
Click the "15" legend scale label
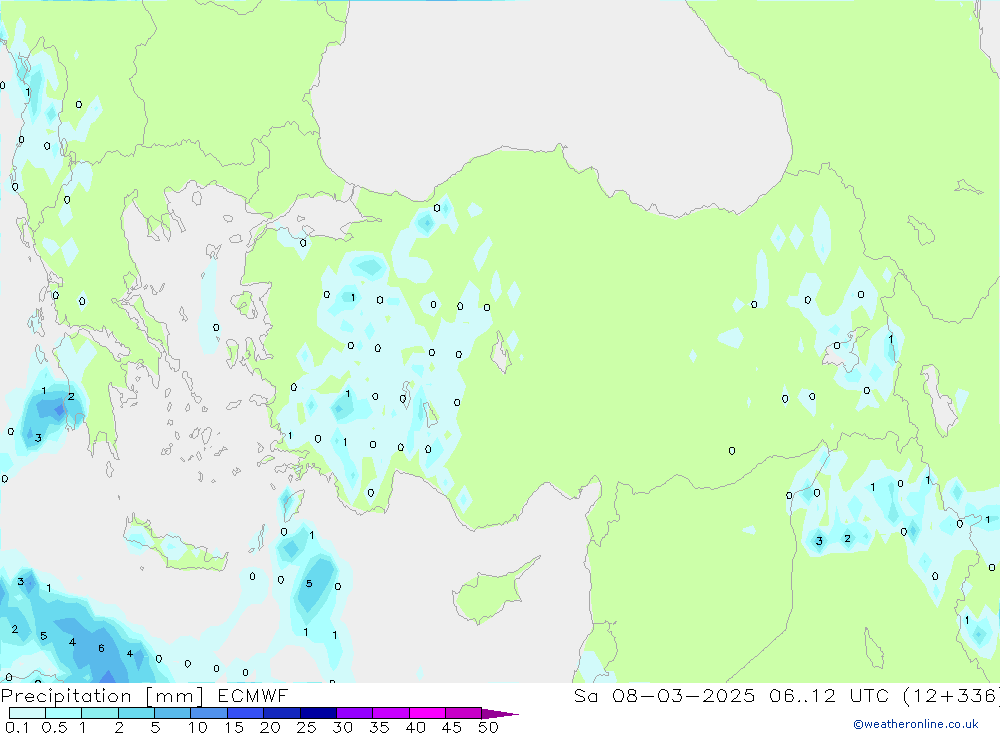click(x=234, y=727)
